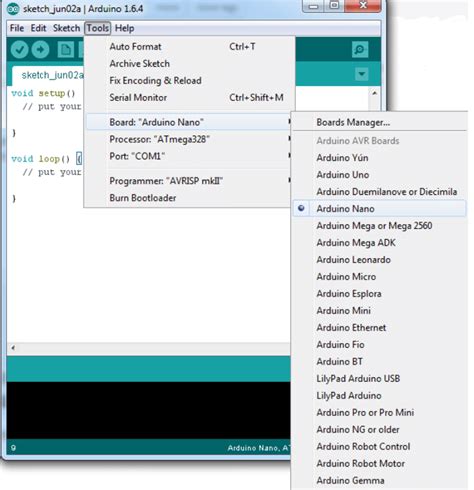The image size is (474, 490).
Task: Select Arduino Yún board
Action: tap(379, 158)
